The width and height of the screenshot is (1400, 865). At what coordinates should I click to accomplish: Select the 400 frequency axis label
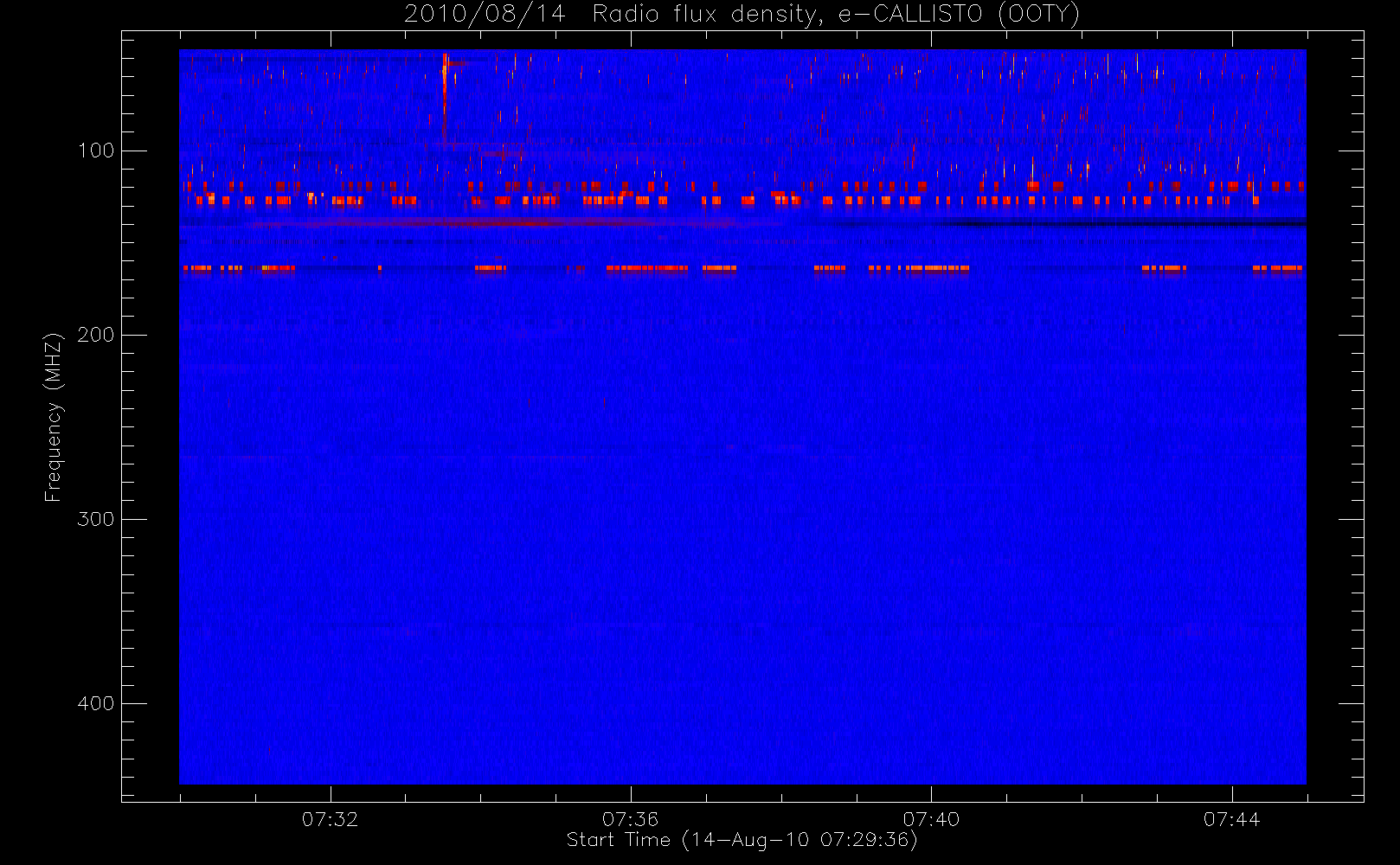coord(96,703)
